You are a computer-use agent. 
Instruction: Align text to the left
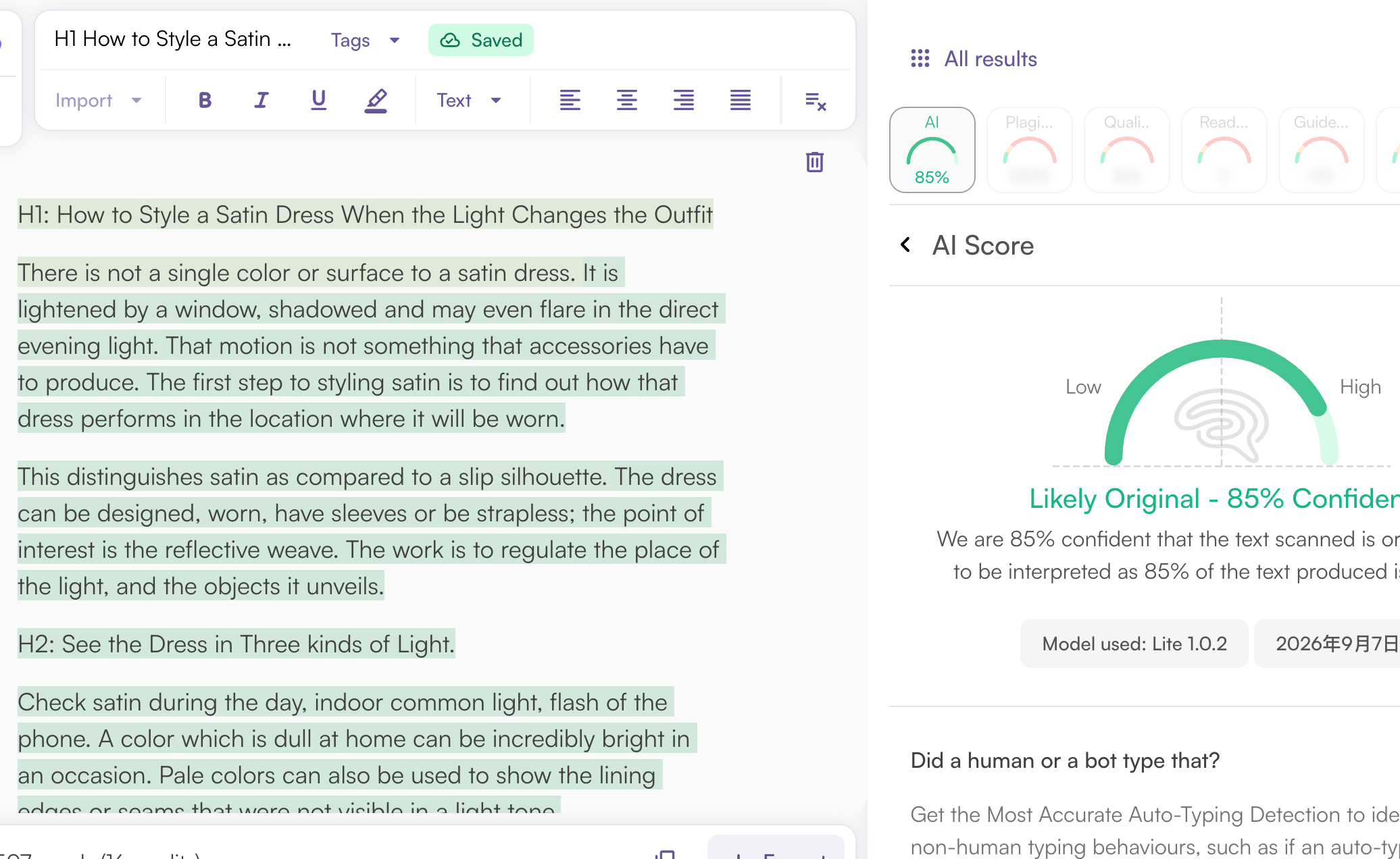pyautogui.click(x=570, y=101)
